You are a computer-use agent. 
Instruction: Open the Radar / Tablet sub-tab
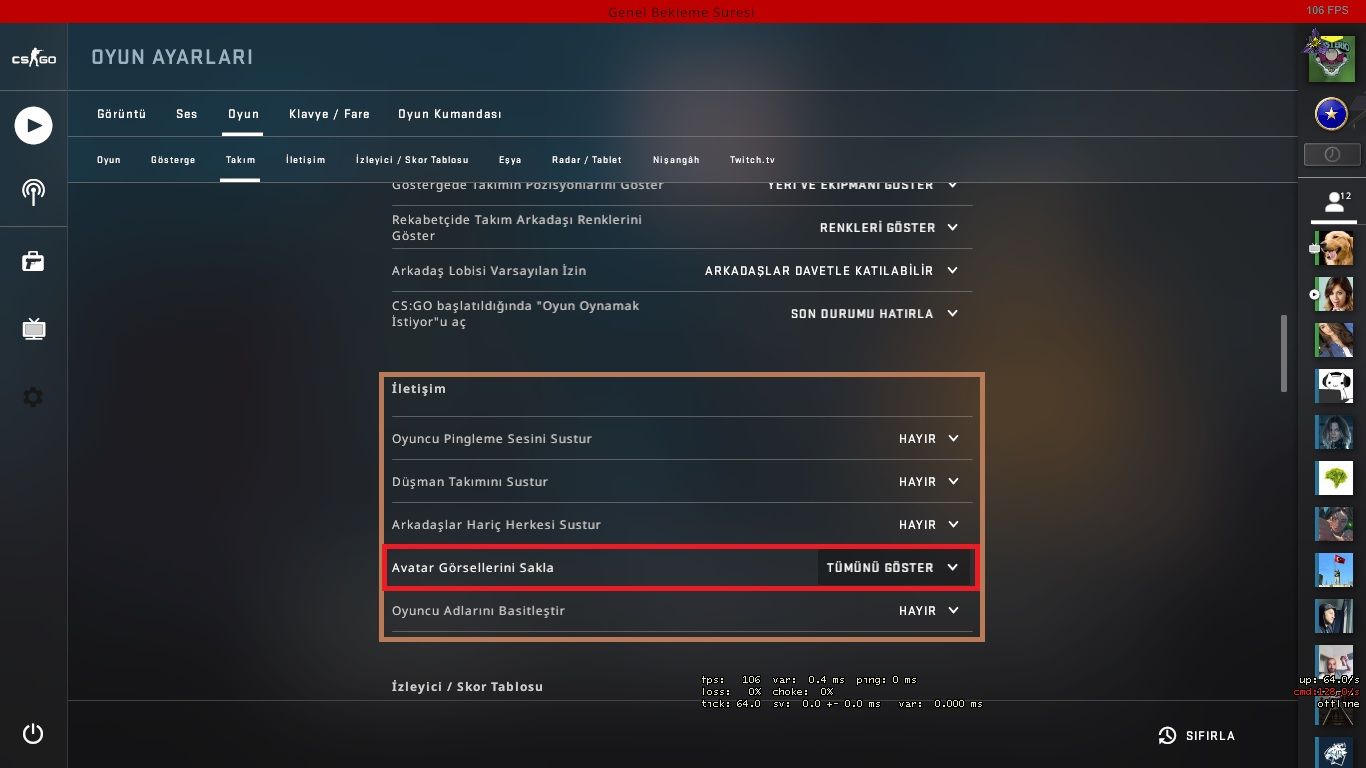(x=587, y=160)
